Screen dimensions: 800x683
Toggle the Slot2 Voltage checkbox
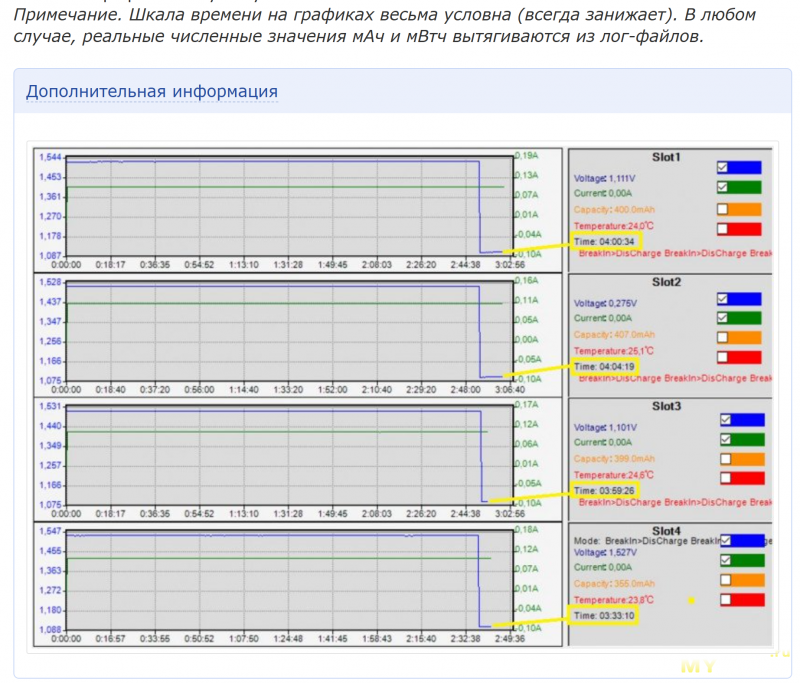pos(723,299)
